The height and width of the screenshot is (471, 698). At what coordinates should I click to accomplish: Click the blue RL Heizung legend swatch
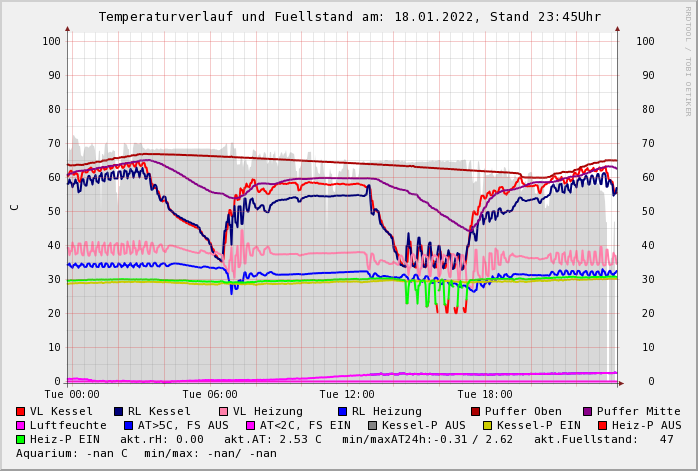342,411
